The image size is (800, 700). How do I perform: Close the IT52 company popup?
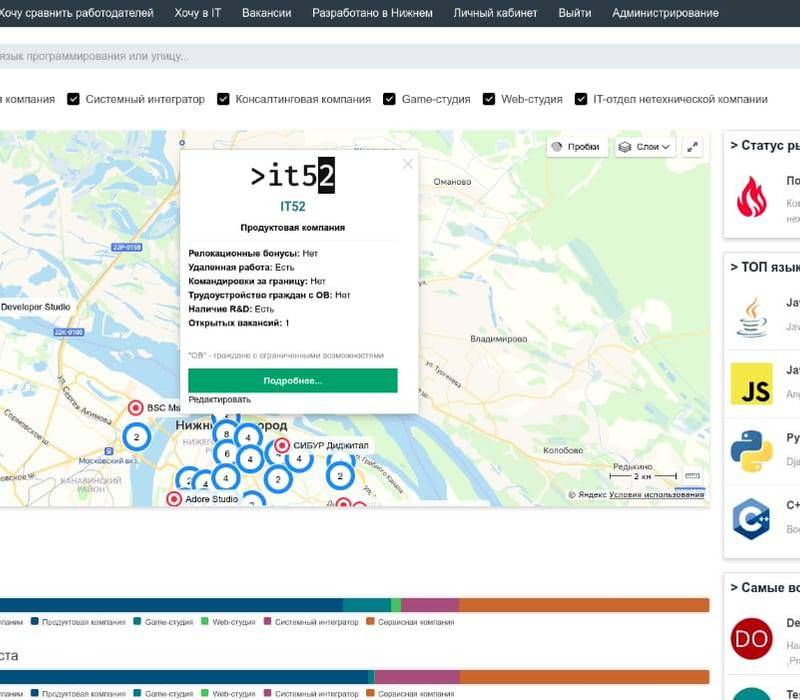[x=408, y=164]
